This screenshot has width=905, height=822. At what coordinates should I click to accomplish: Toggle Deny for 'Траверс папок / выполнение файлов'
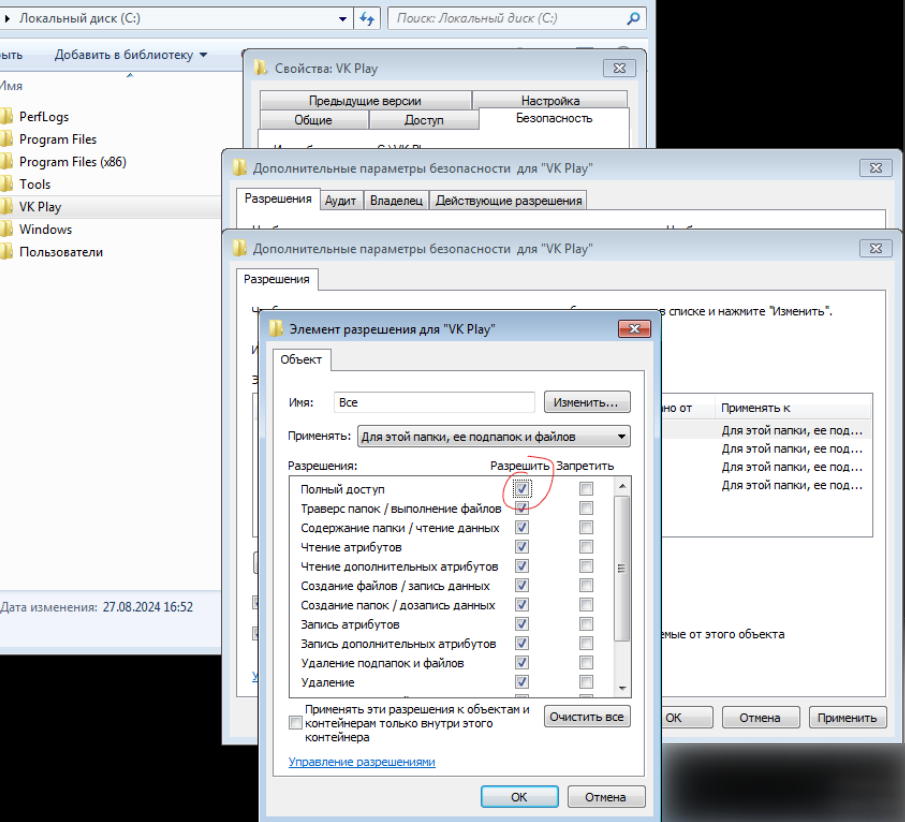pyautogui.click(x=586, y=508)
